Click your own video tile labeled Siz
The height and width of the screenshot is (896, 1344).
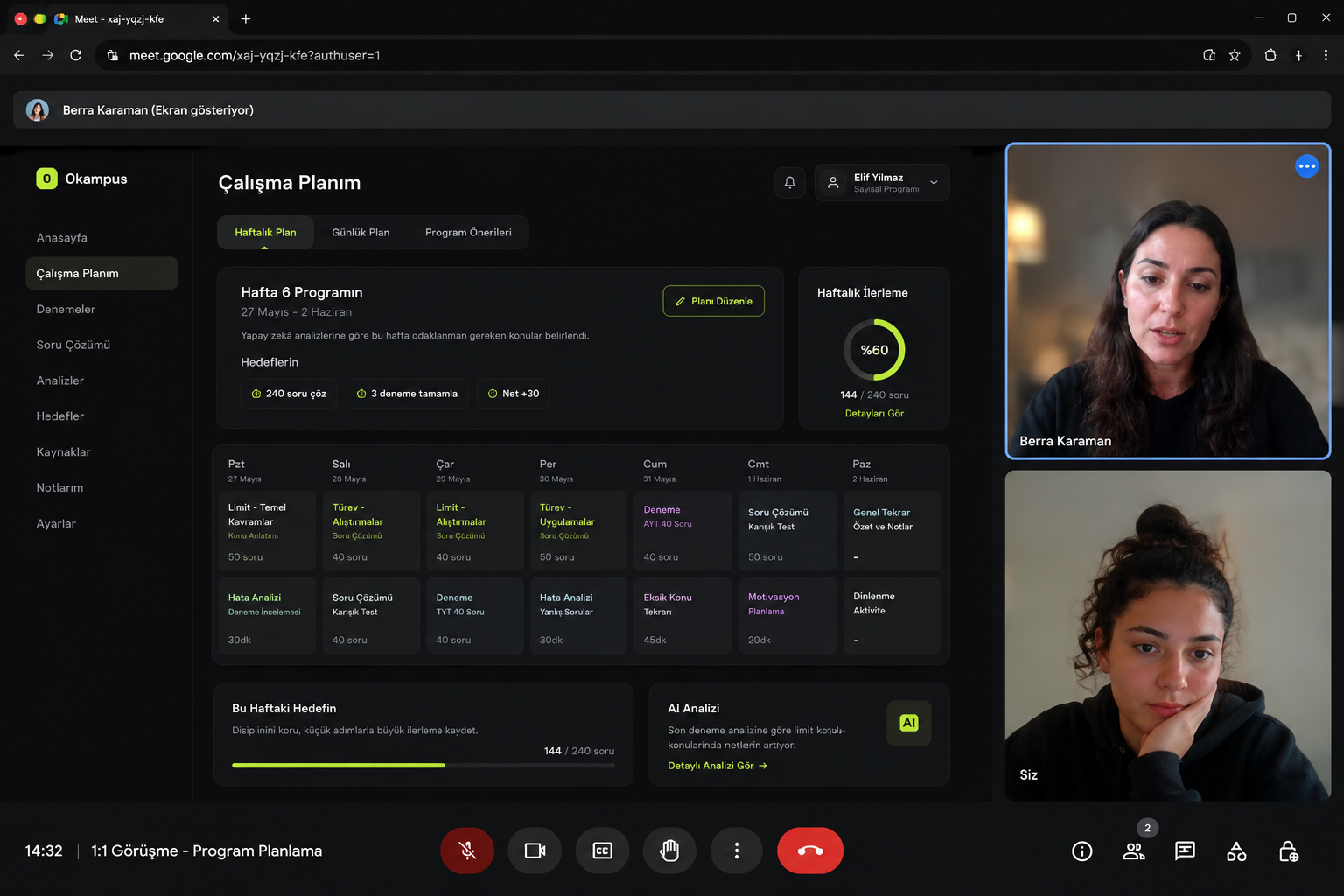1168,636
